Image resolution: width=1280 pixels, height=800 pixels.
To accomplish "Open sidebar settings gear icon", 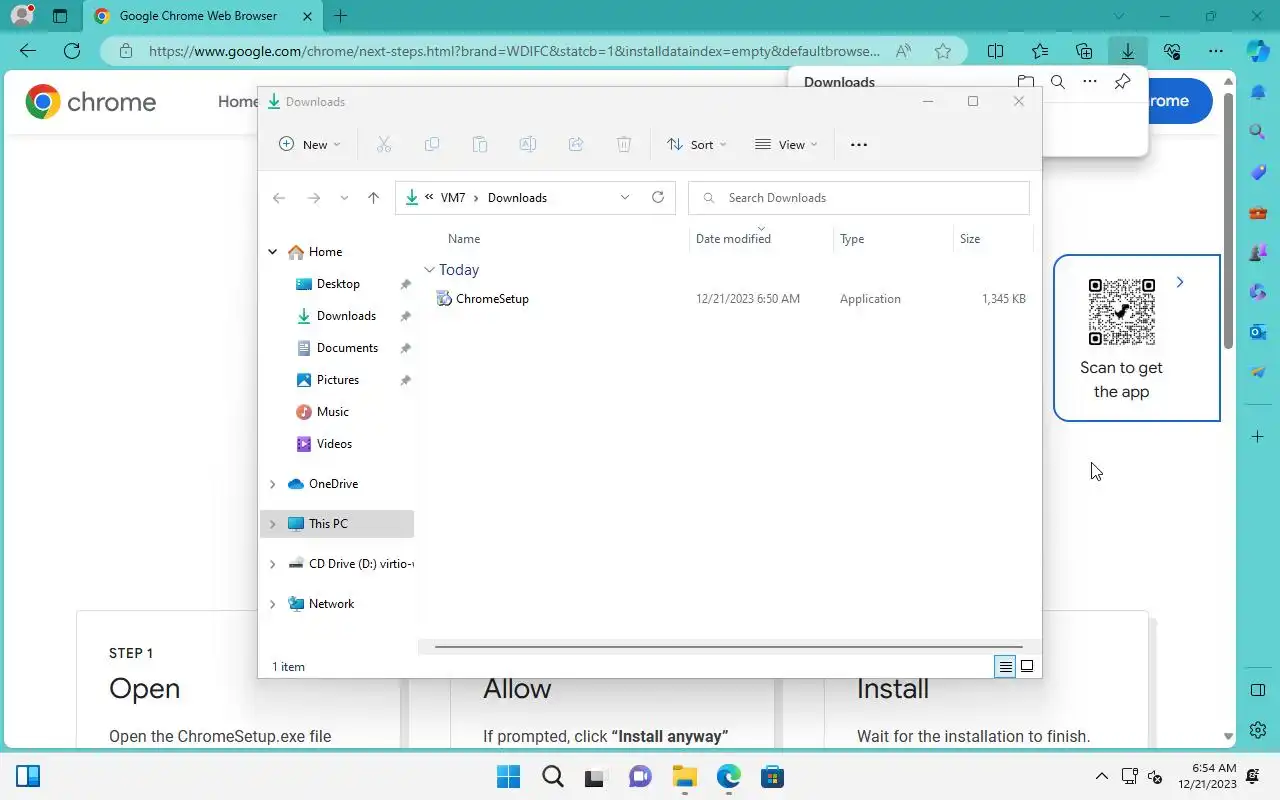I will [1258, 730].
